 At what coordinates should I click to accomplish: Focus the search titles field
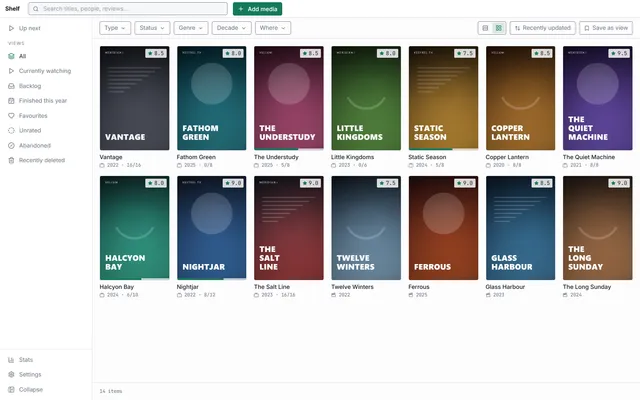[128, 9]
